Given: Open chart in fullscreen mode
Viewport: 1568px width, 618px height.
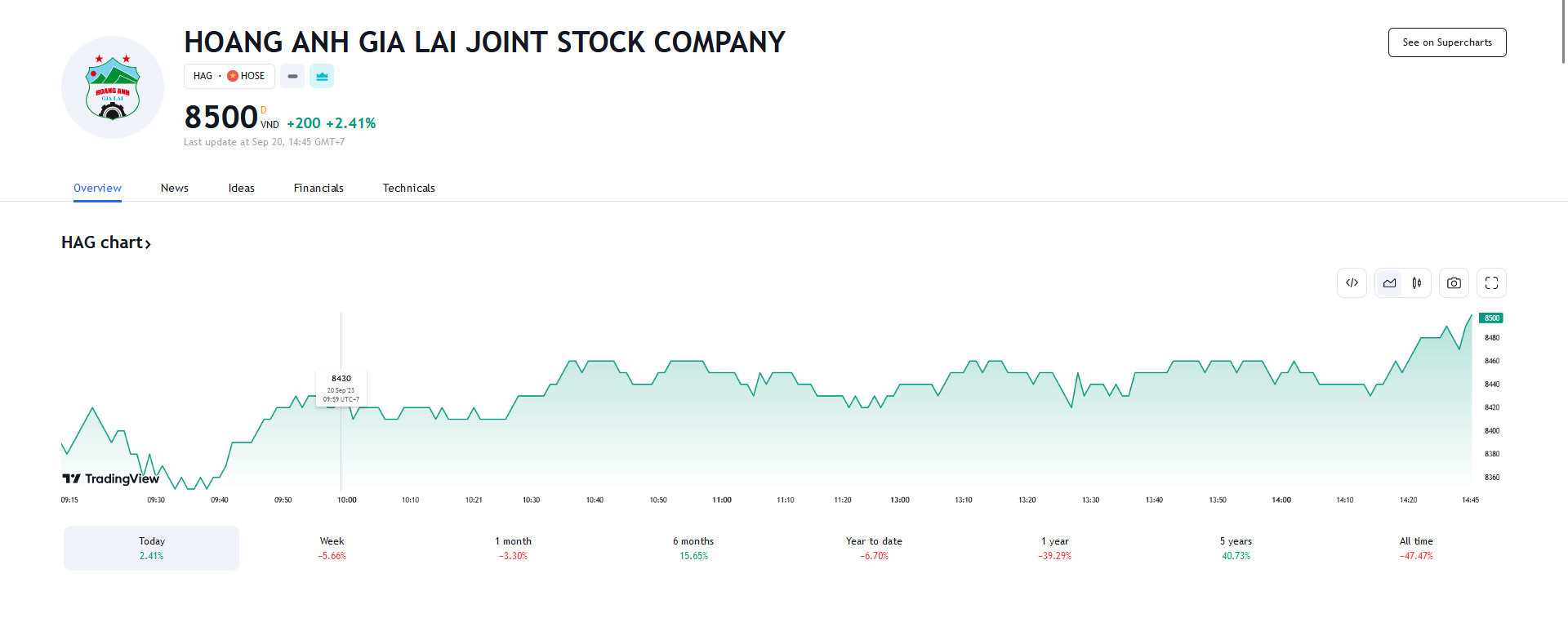Looking at the screenshot, I should point(1491,283).
